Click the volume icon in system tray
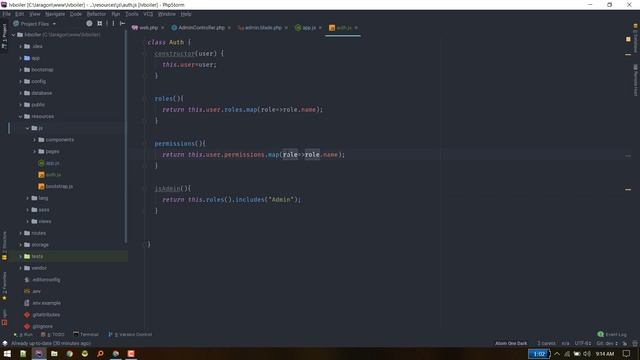Viewport: 640px width, 360px height. tap(587, 353)
